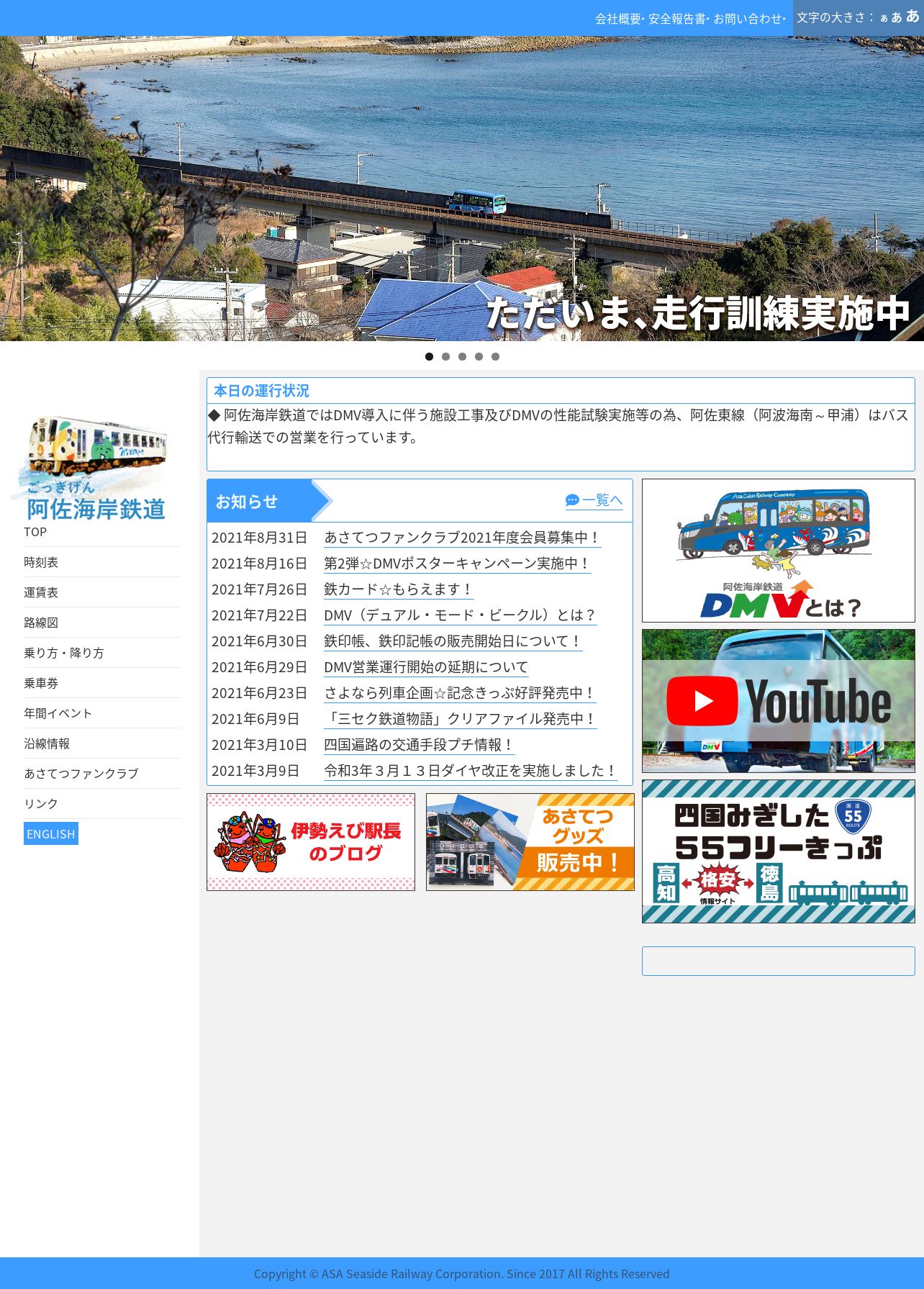Open 鉄印帳、鉄印記帳の販売開始日について link
Screen dimensions: 924x1289
coord(453,641)
